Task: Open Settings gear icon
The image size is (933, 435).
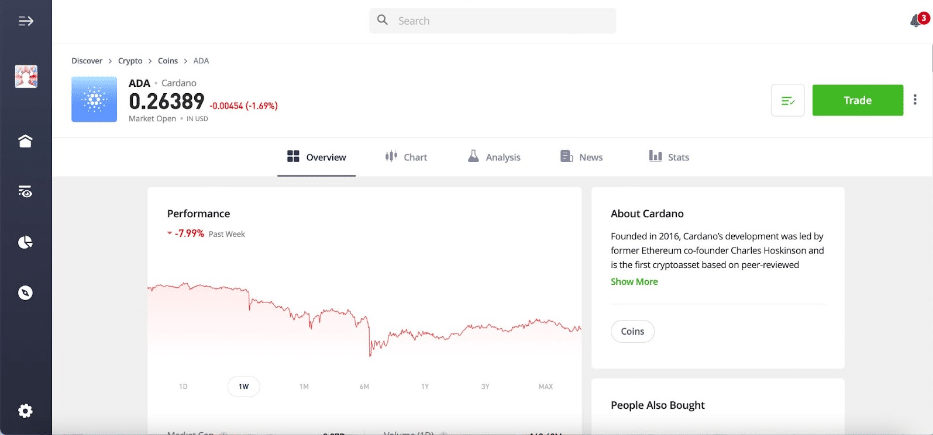Action: pos(26,411)
